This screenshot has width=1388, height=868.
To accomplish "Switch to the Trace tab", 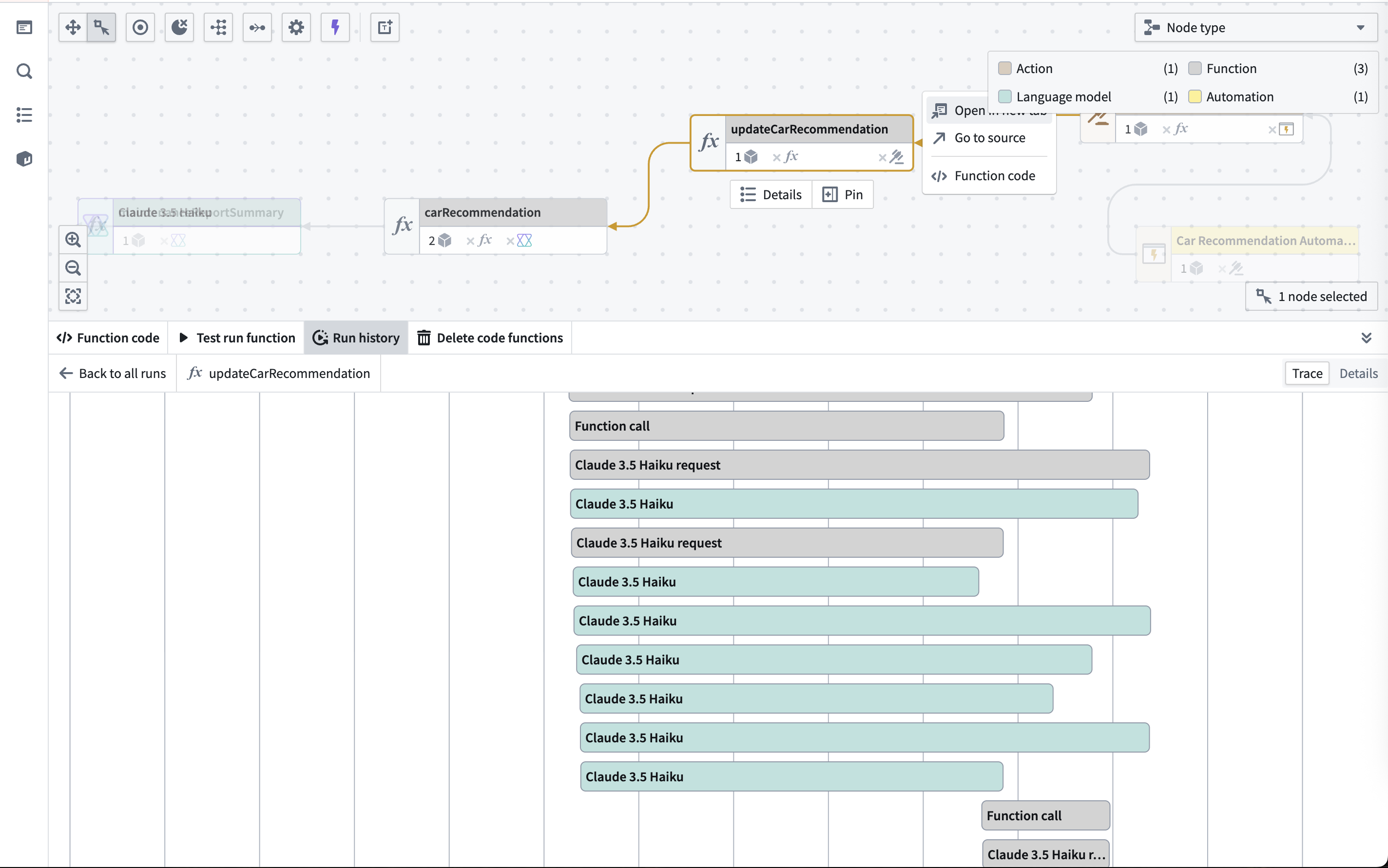I will pos(1306,373).
